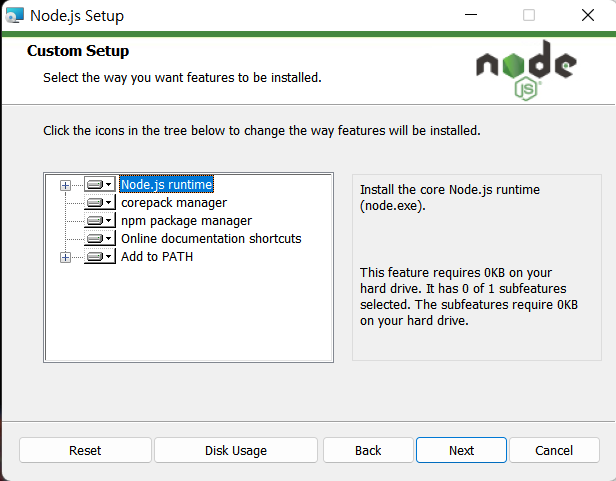Cancel the Node.js setup
The height and width of the screenshot is (481, 616).
(x=554, y=450)
